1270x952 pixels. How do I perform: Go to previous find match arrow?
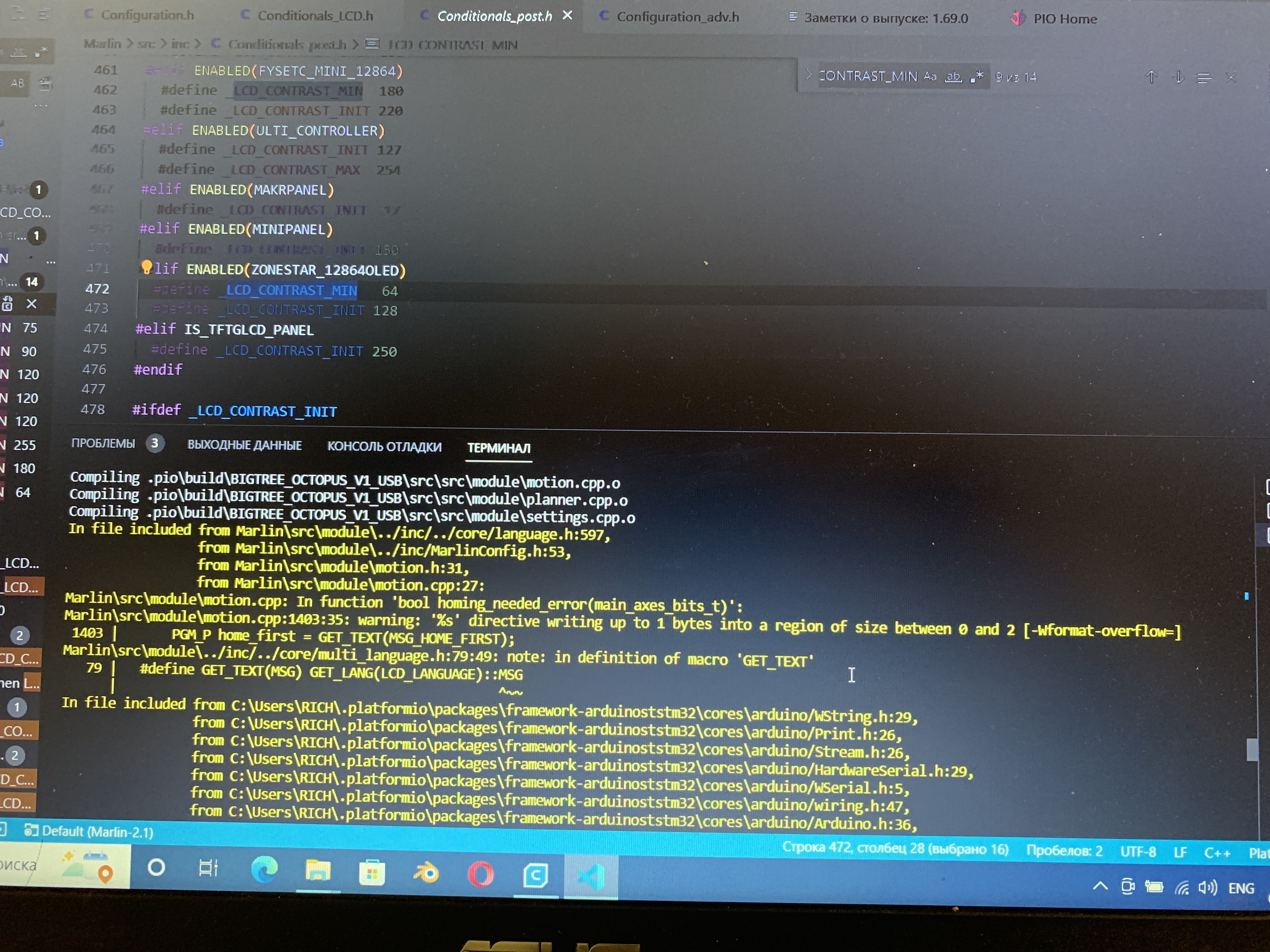(x=1151, y=77)
